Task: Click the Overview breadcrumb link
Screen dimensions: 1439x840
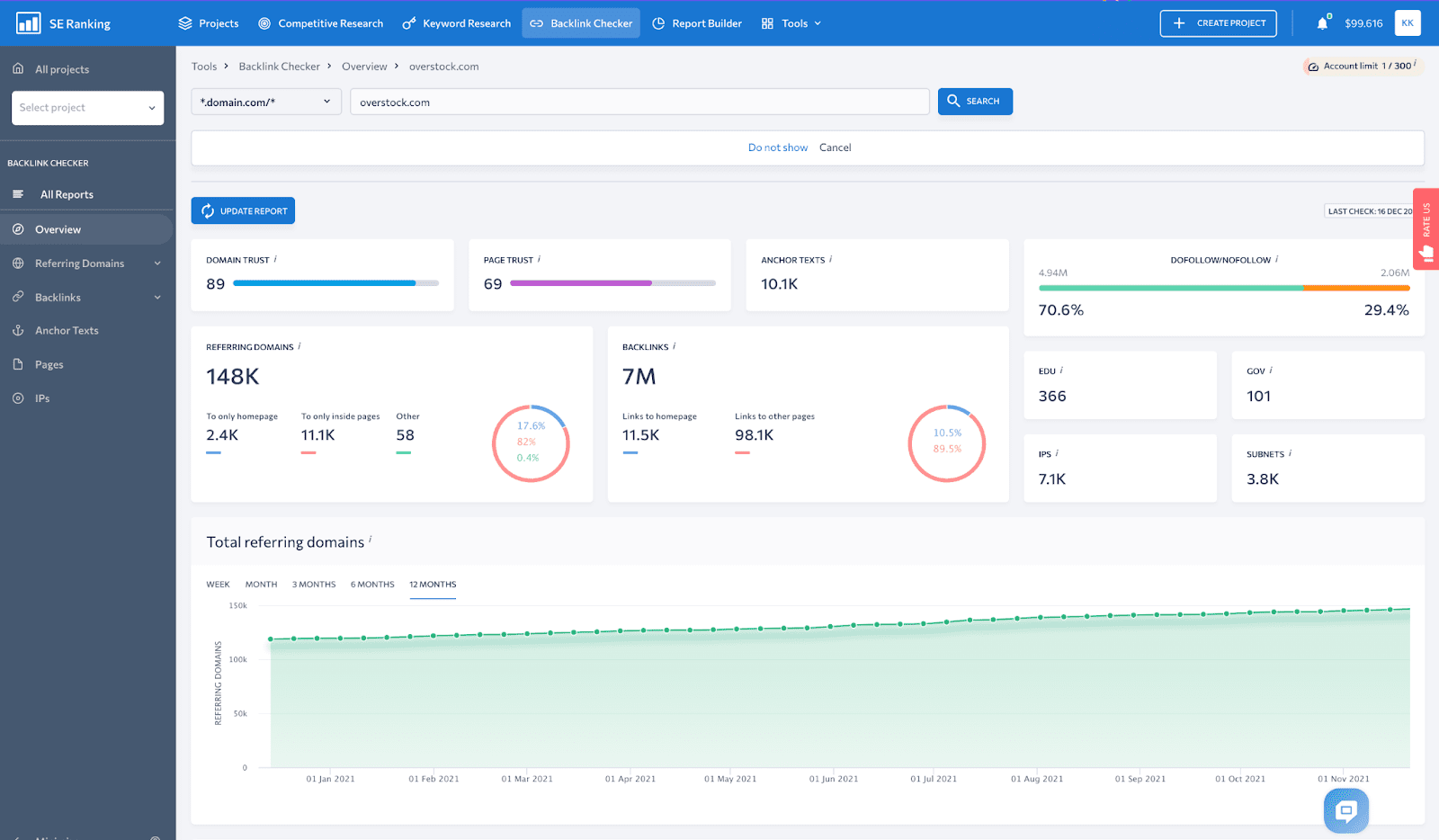Action: pyautogui.click(x=364, y=67)
